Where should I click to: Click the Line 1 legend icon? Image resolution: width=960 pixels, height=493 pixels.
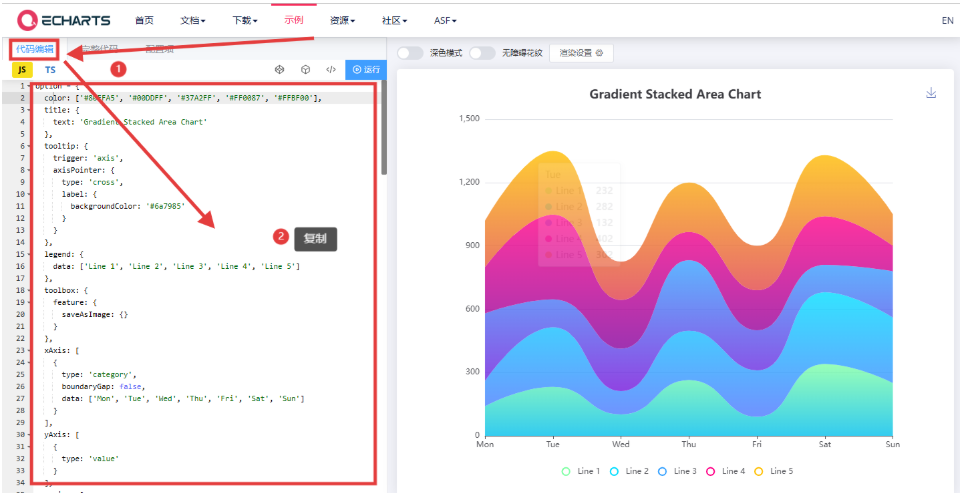(566, 471)
